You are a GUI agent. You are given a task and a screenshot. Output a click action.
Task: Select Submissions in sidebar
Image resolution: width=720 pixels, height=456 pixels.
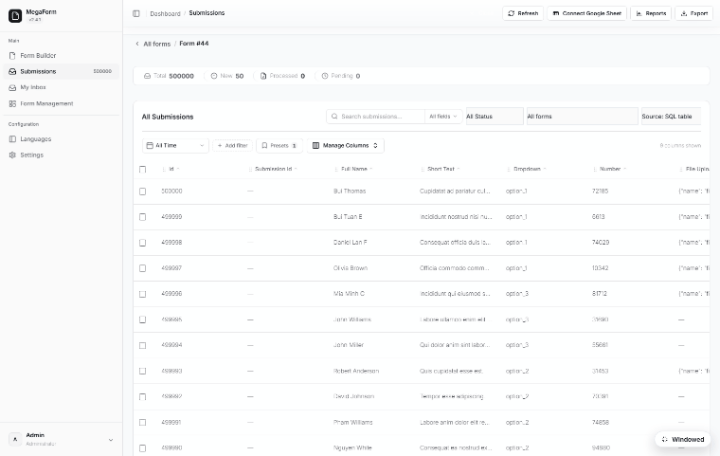click(x=61, y=71)
